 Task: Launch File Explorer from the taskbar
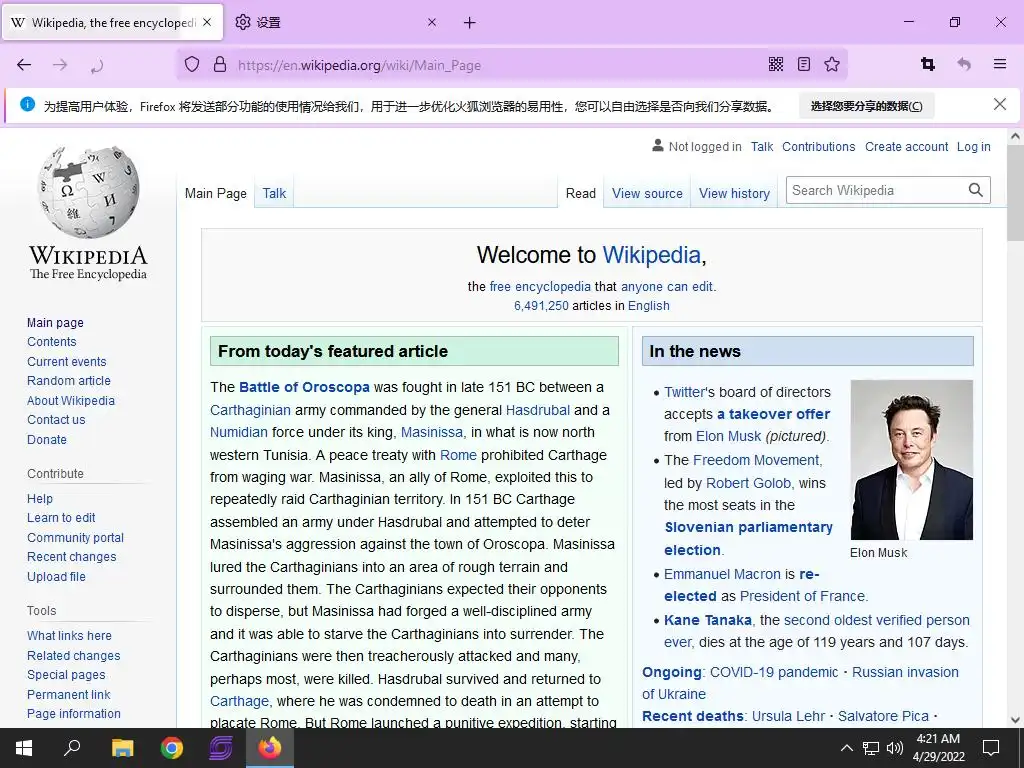point(122,748)
